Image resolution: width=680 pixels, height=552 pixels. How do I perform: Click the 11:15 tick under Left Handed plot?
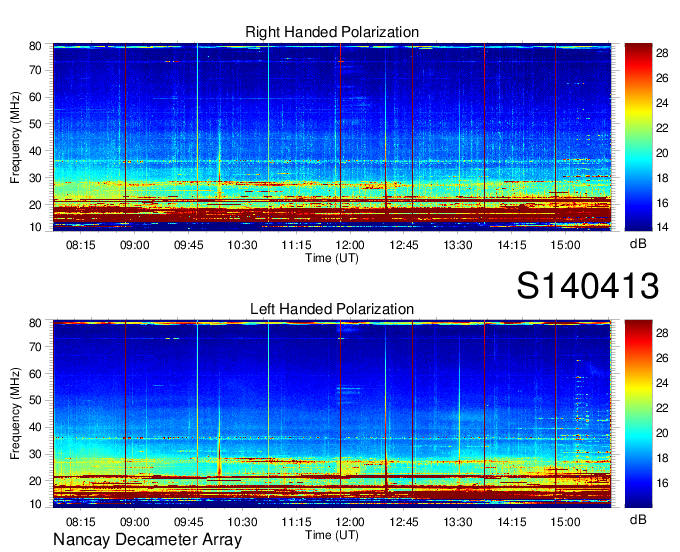point(296,522)
